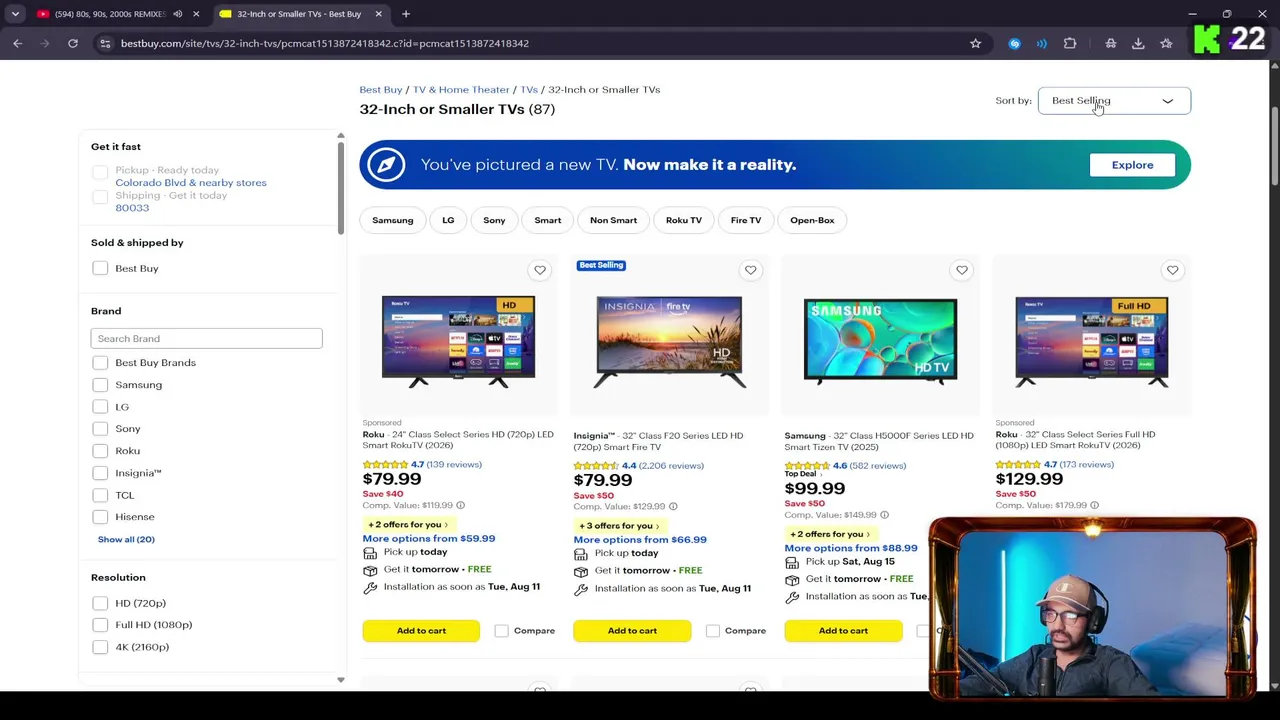Click the star rating of Roku 32-inch TV
The image size is (1280, 720).
pos(1018,465)
